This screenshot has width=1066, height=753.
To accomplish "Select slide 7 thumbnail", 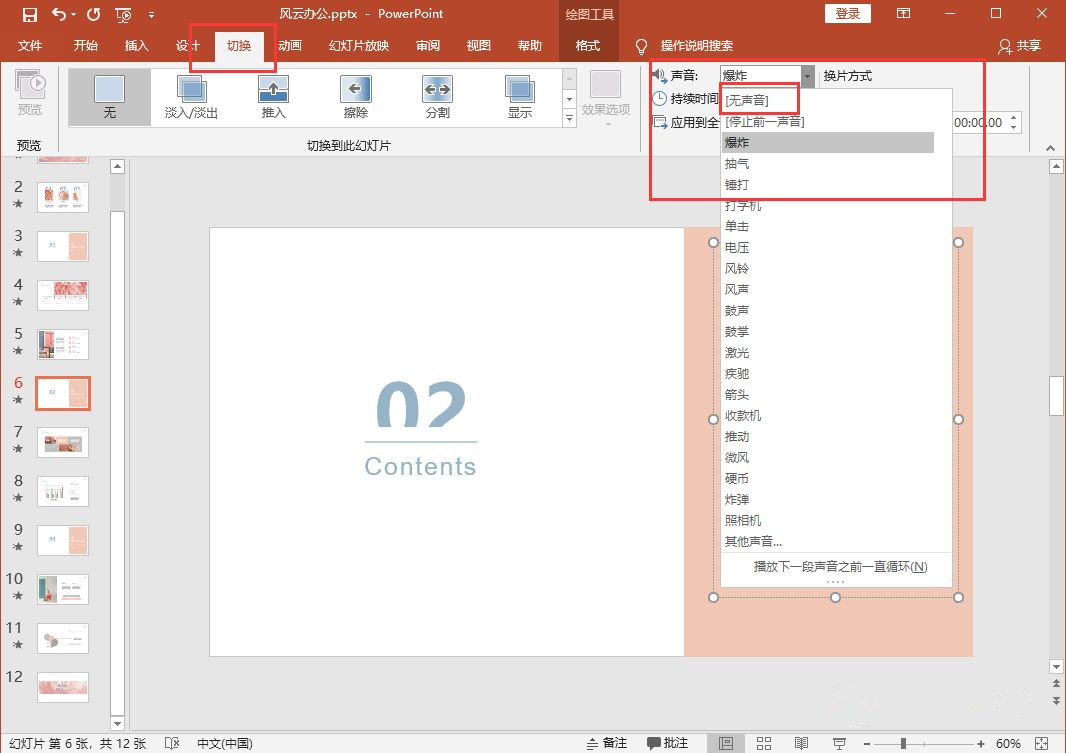I will click(63, 442).
